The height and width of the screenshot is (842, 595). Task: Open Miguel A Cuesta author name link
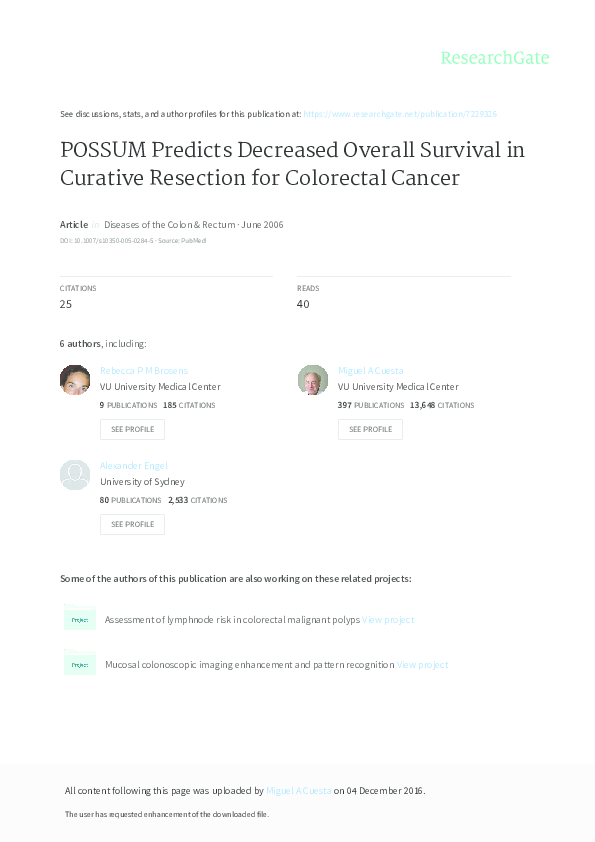(x=371, y=371)
